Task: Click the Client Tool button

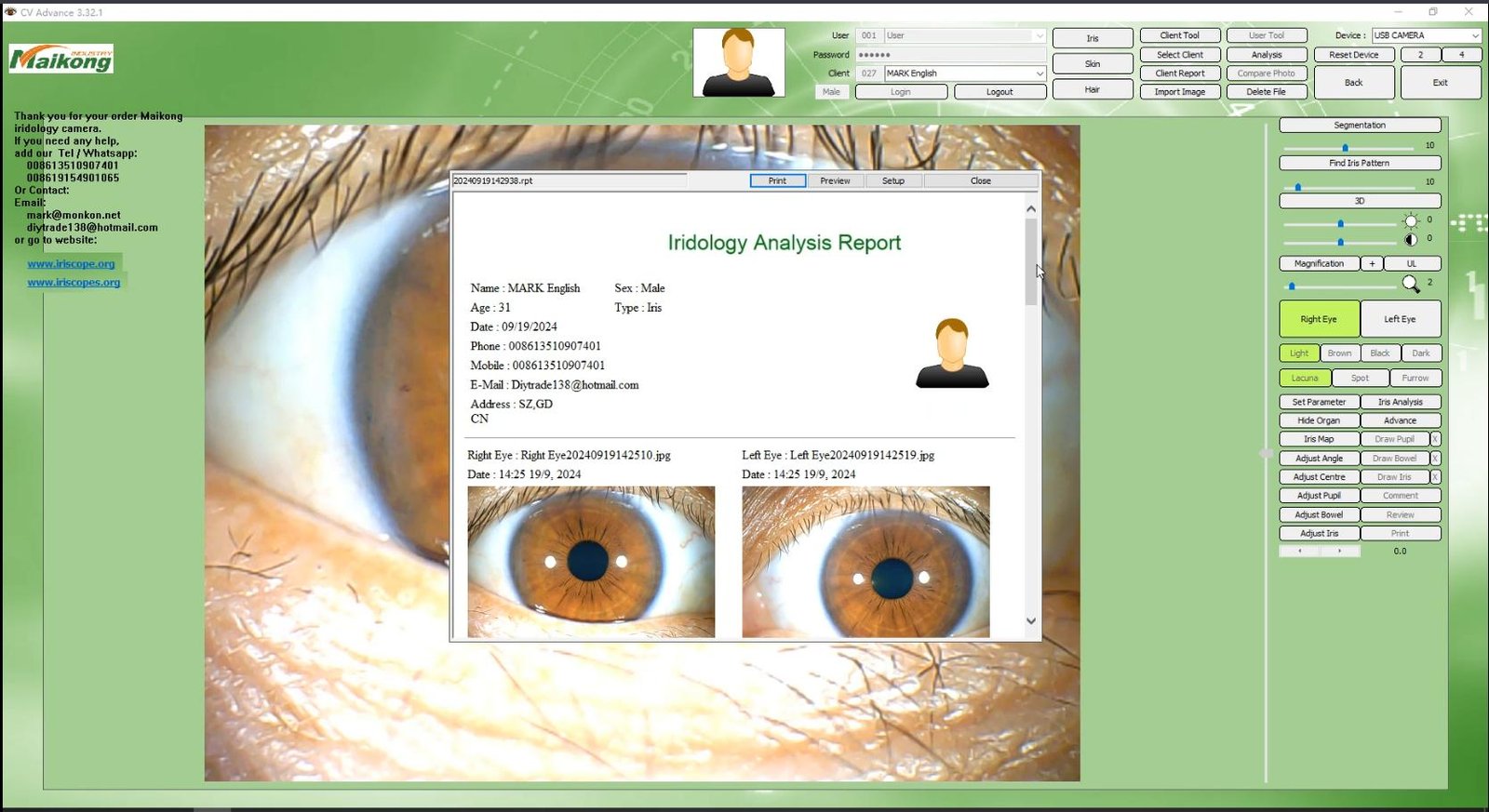Action: [1180, 35]
